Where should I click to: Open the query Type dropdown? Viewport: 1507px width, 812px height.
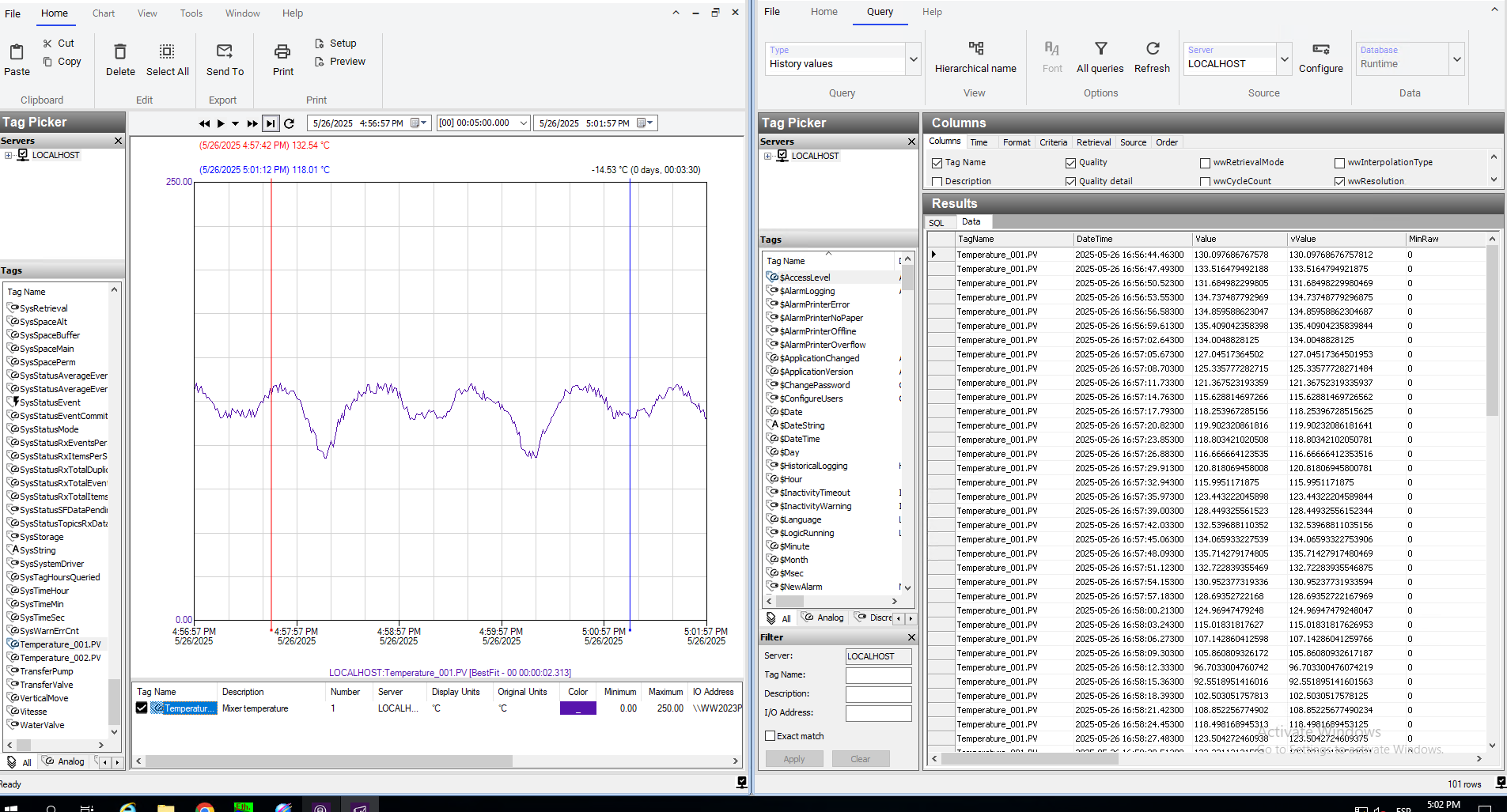coord(914,59)
